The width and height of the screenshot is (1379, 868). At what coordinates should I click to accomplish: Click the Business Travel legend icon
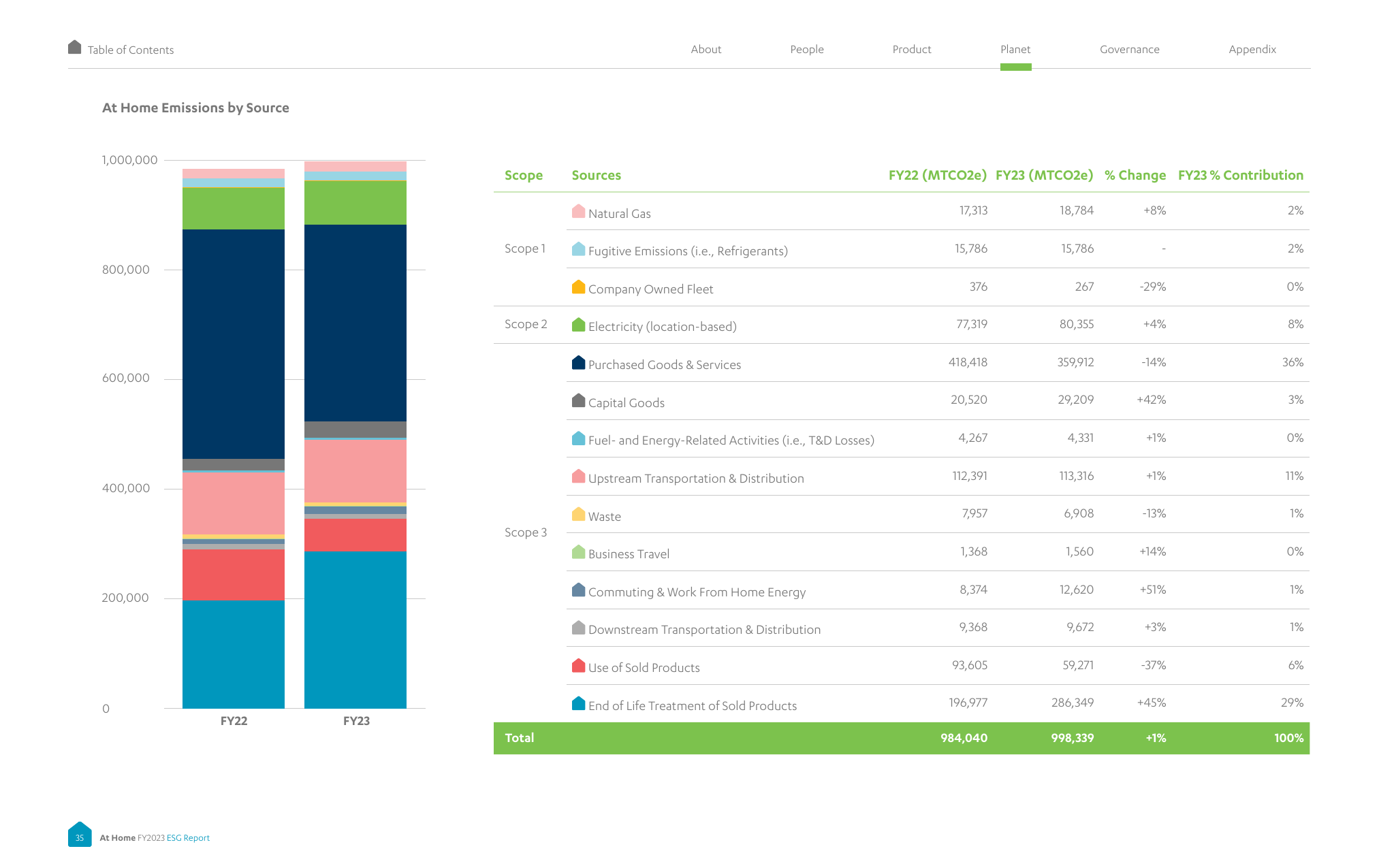click(579, 551)
